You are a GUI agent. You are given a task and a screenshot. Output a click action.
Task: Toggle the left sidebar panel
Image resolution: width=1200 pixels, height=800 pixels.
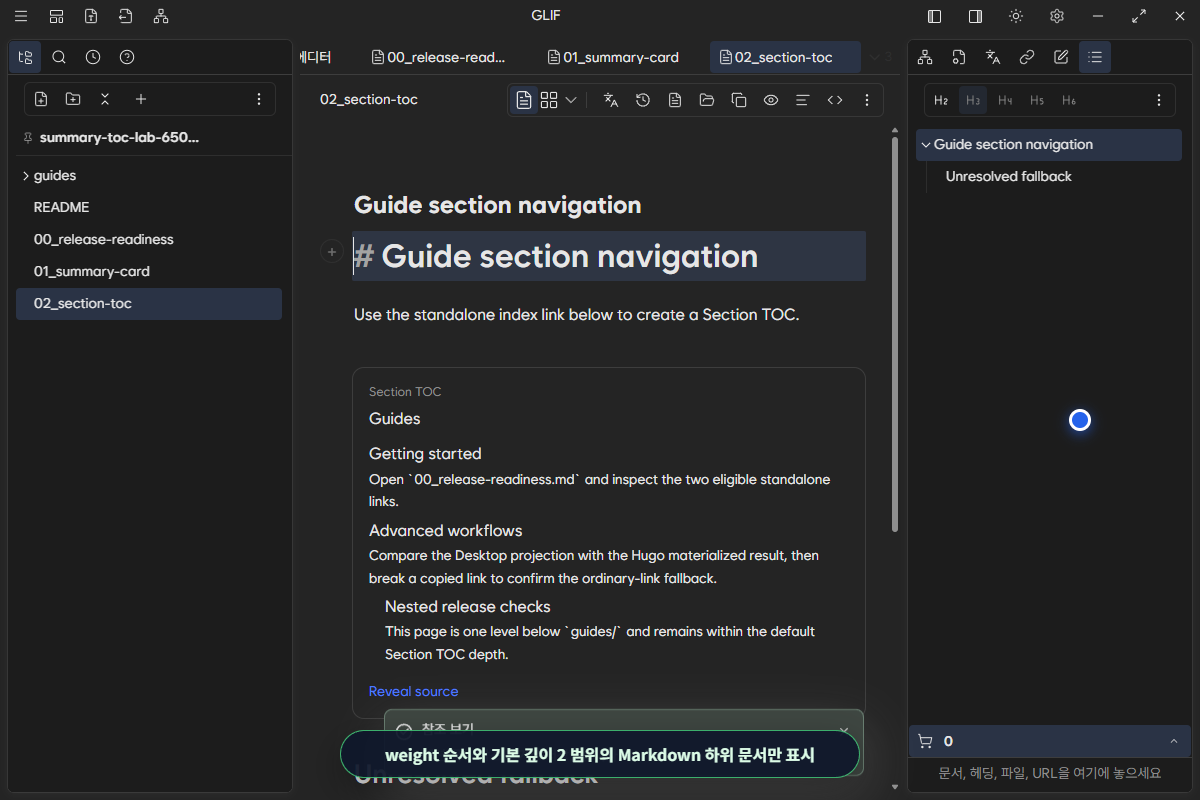(935, 16)
